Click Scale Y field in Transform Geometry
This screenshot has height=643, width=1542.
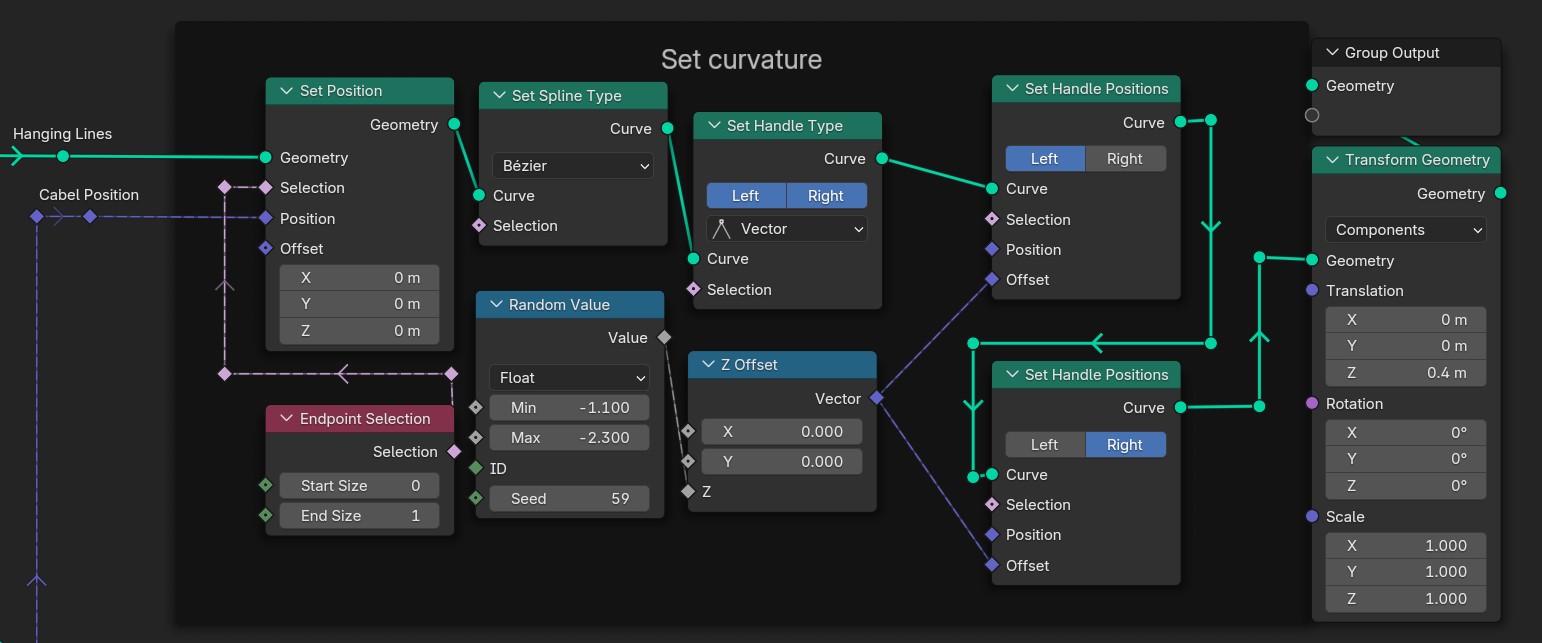click(x=1405, y=572)
